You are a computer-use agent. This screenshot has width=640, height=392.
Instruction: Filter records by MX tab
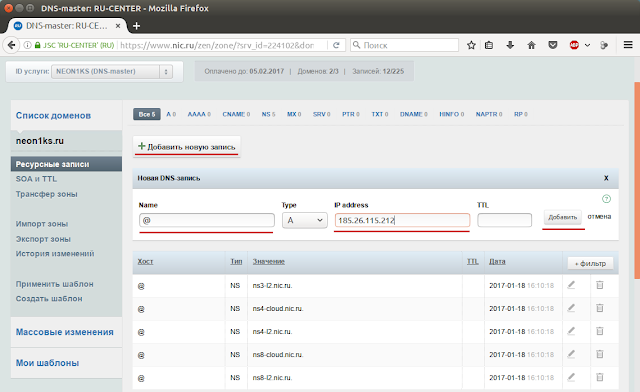[x=294, y=114]
